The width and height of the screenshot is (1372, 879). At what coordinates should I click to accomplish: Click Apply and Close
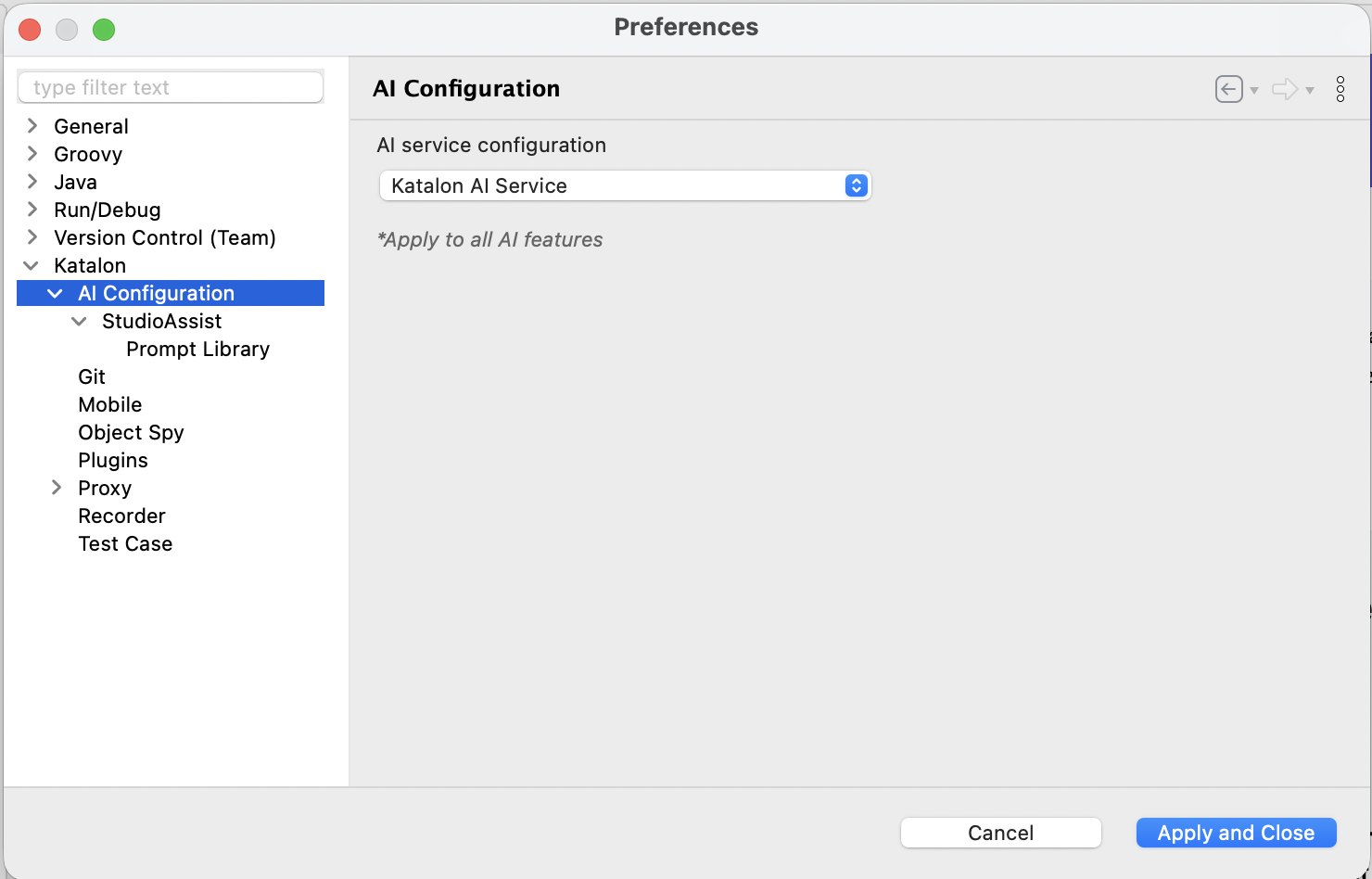(1236, 833)
